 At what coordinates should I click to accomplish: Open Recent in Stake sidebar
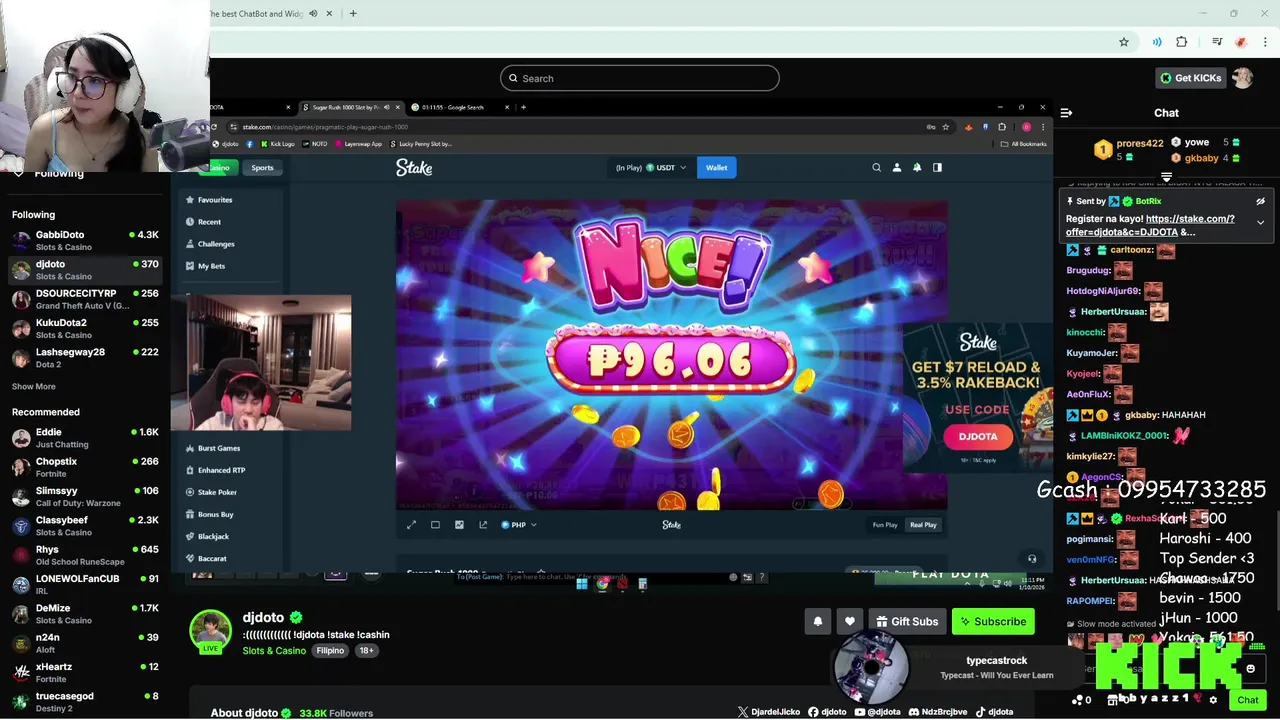(x=209, y=222)
